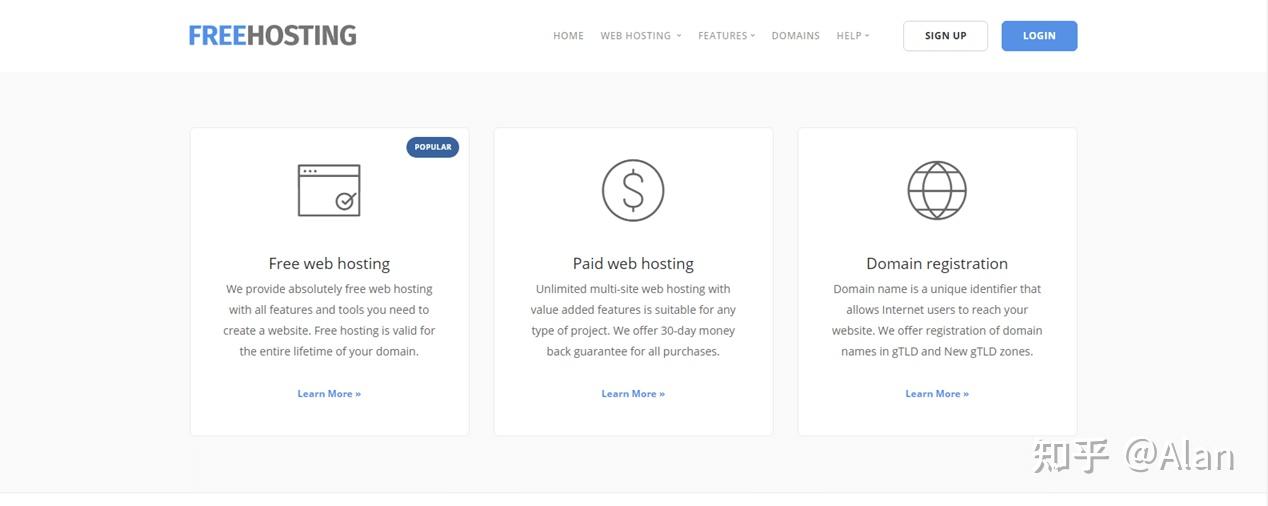This screenshot has width=1268, height=506.
Task: Open Learn More under Free web hosting
Action: [329, 394]
